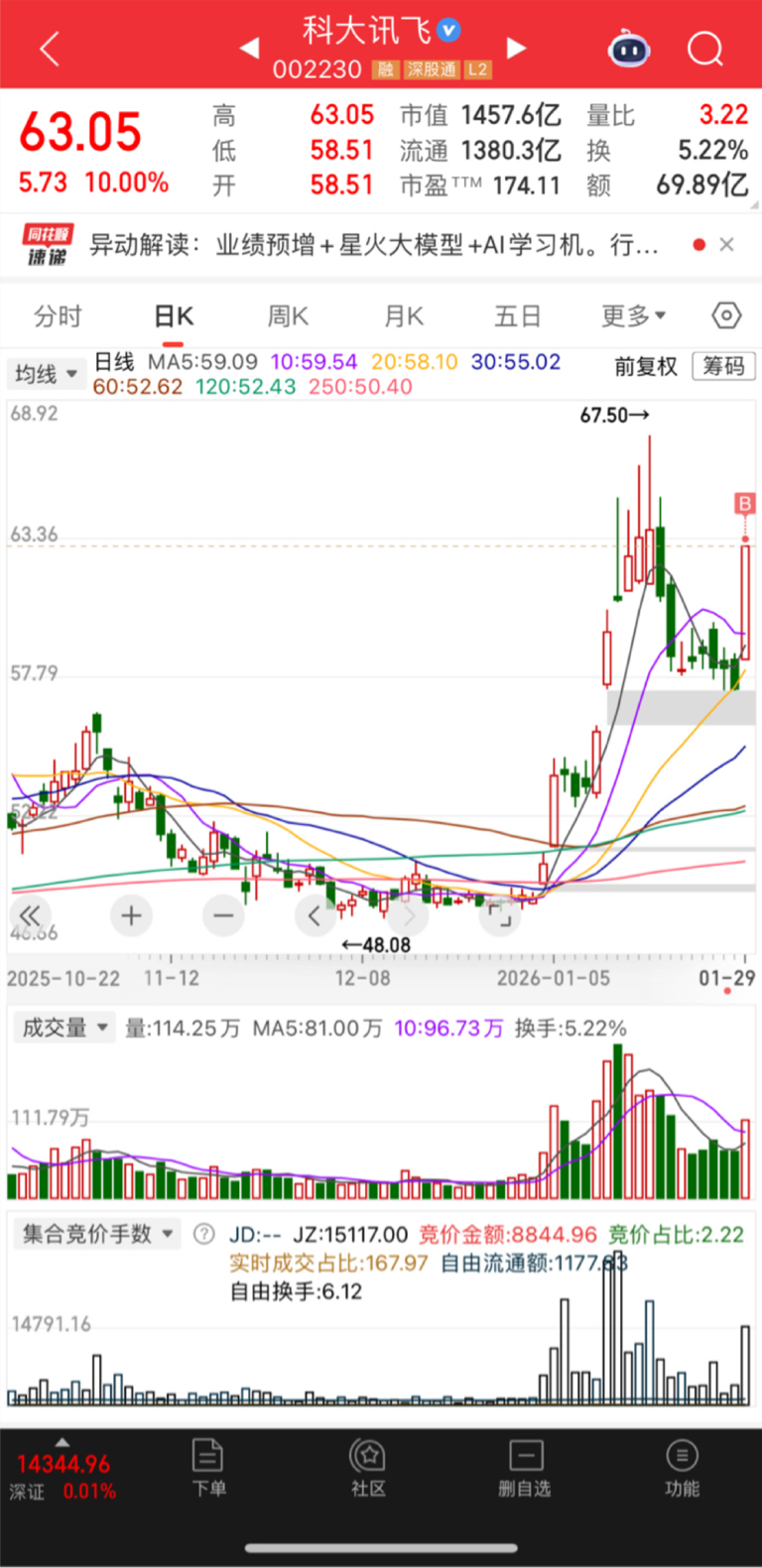
Task: Open the 集合竞价手数 indicator dropdown
Action: (x=96, y=1234)
